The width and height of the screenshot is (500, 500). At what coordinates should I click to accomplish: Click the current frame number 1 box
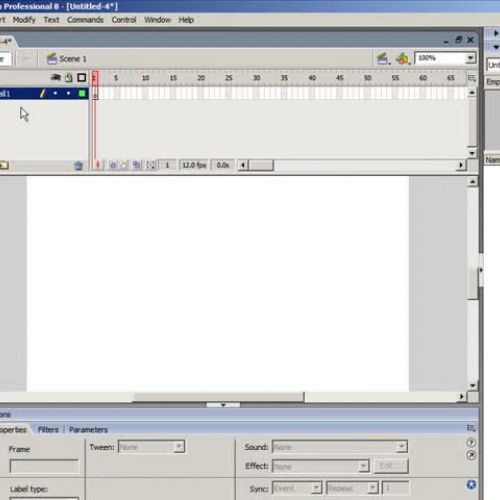click(x=168, y=165)
